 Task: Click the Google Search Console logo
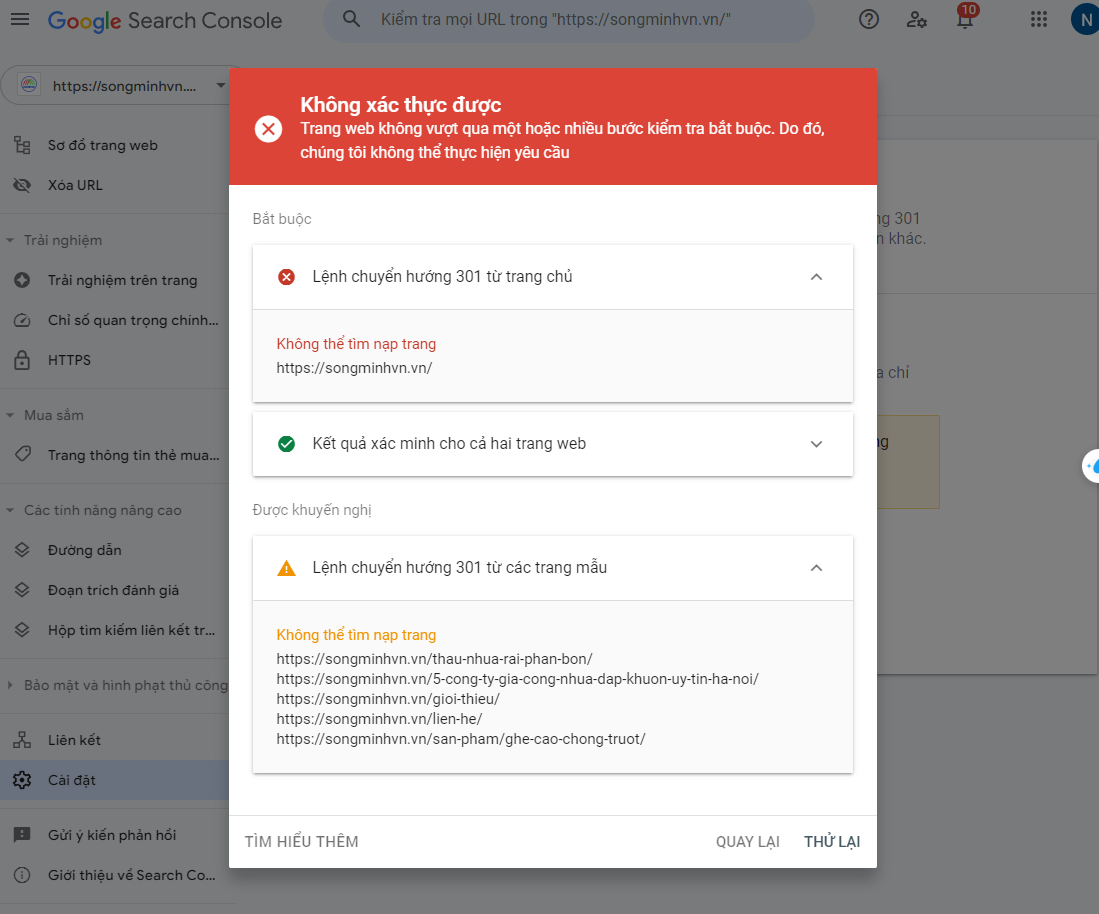click(x=165, y=20)
